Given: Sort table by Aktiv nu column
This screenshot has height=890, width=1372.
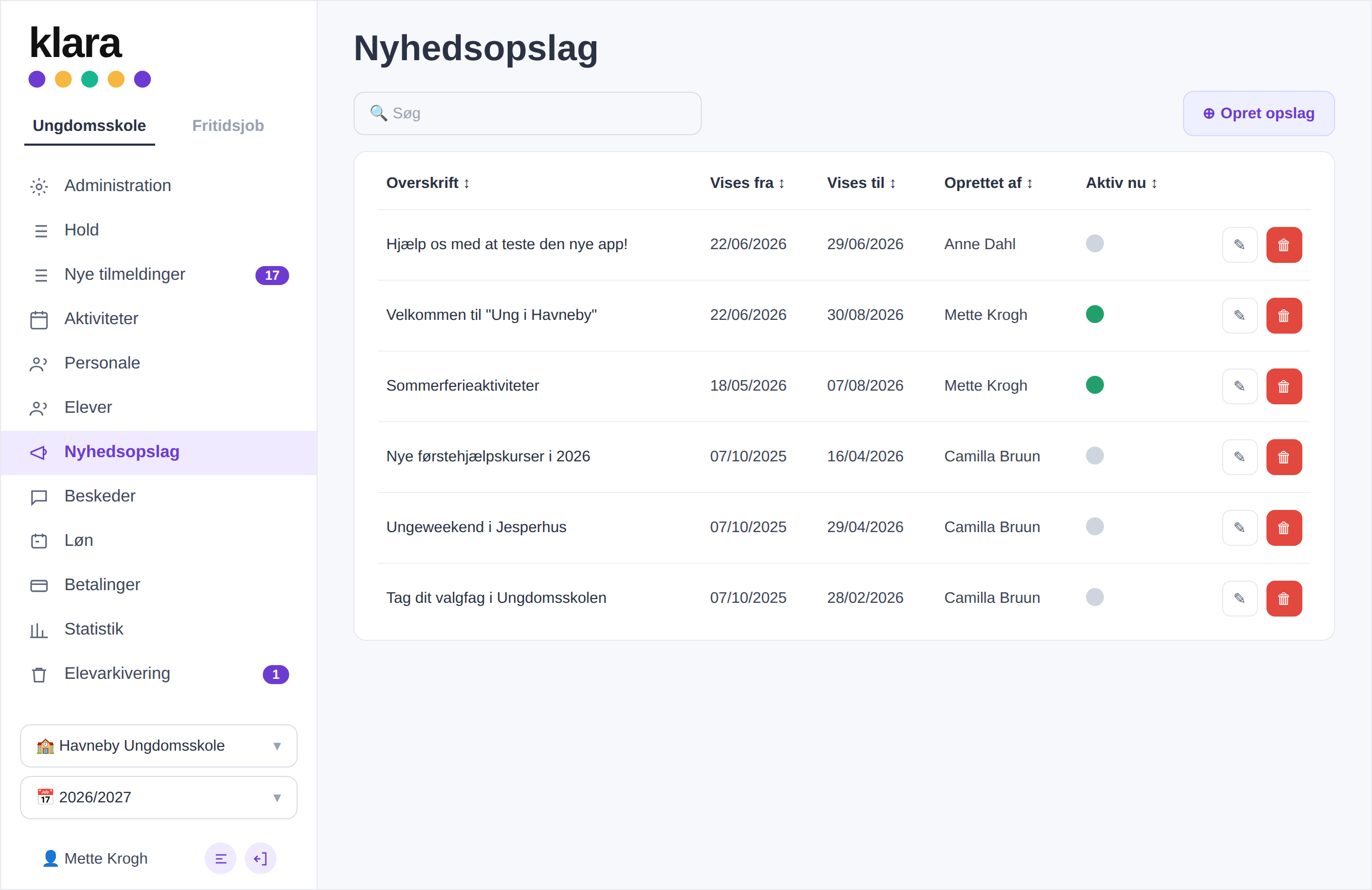Looking at the screenshot, I should coord(1121,183).
